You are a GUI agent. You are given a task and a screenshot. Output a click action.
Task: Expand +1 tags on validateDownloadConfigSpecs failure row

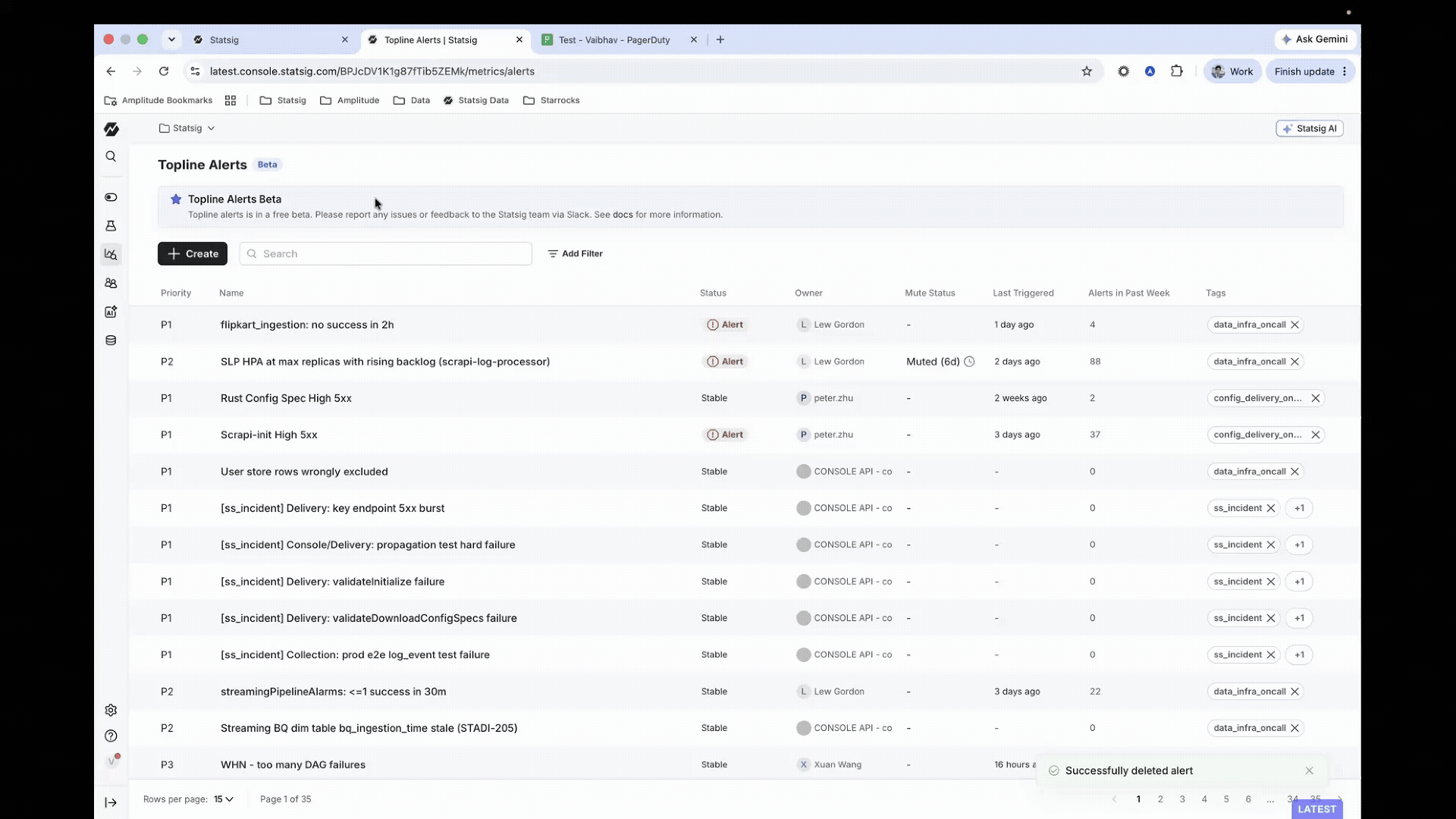(x=1300, y=618)
